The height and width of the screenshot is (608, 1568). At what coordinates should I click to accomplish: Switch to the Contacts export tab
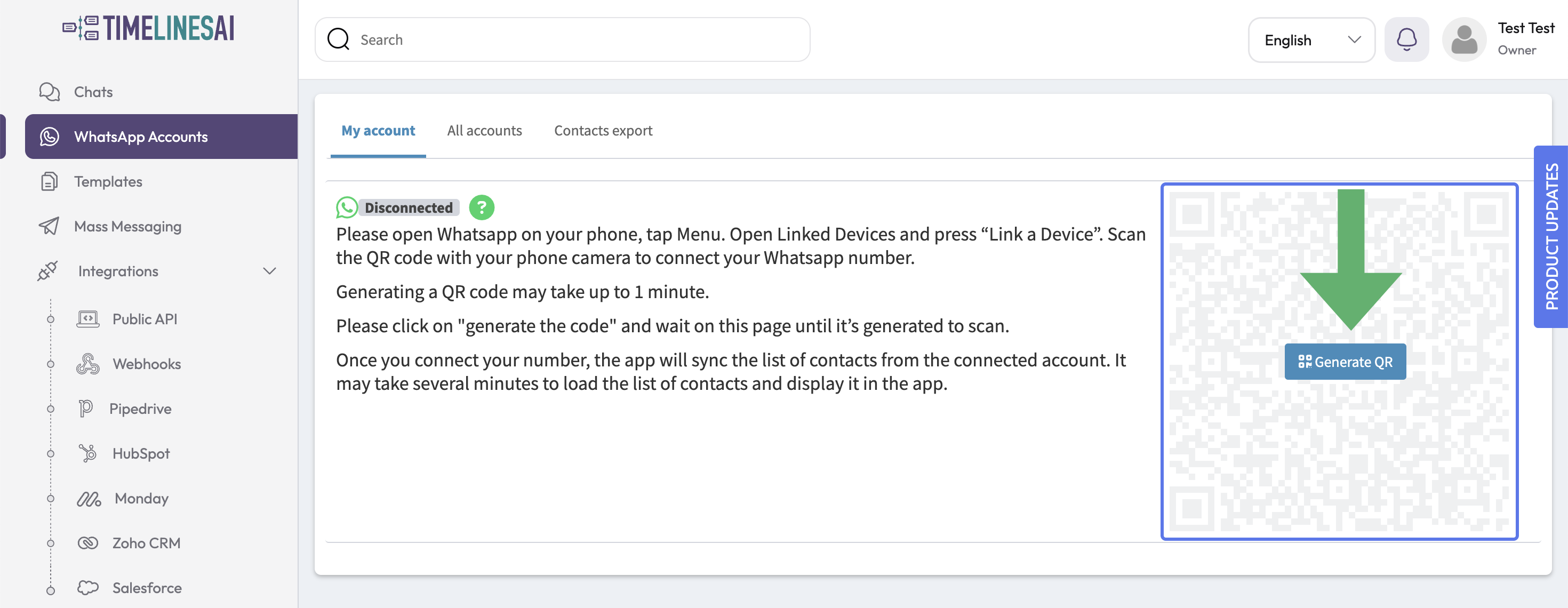click(603, 131)
